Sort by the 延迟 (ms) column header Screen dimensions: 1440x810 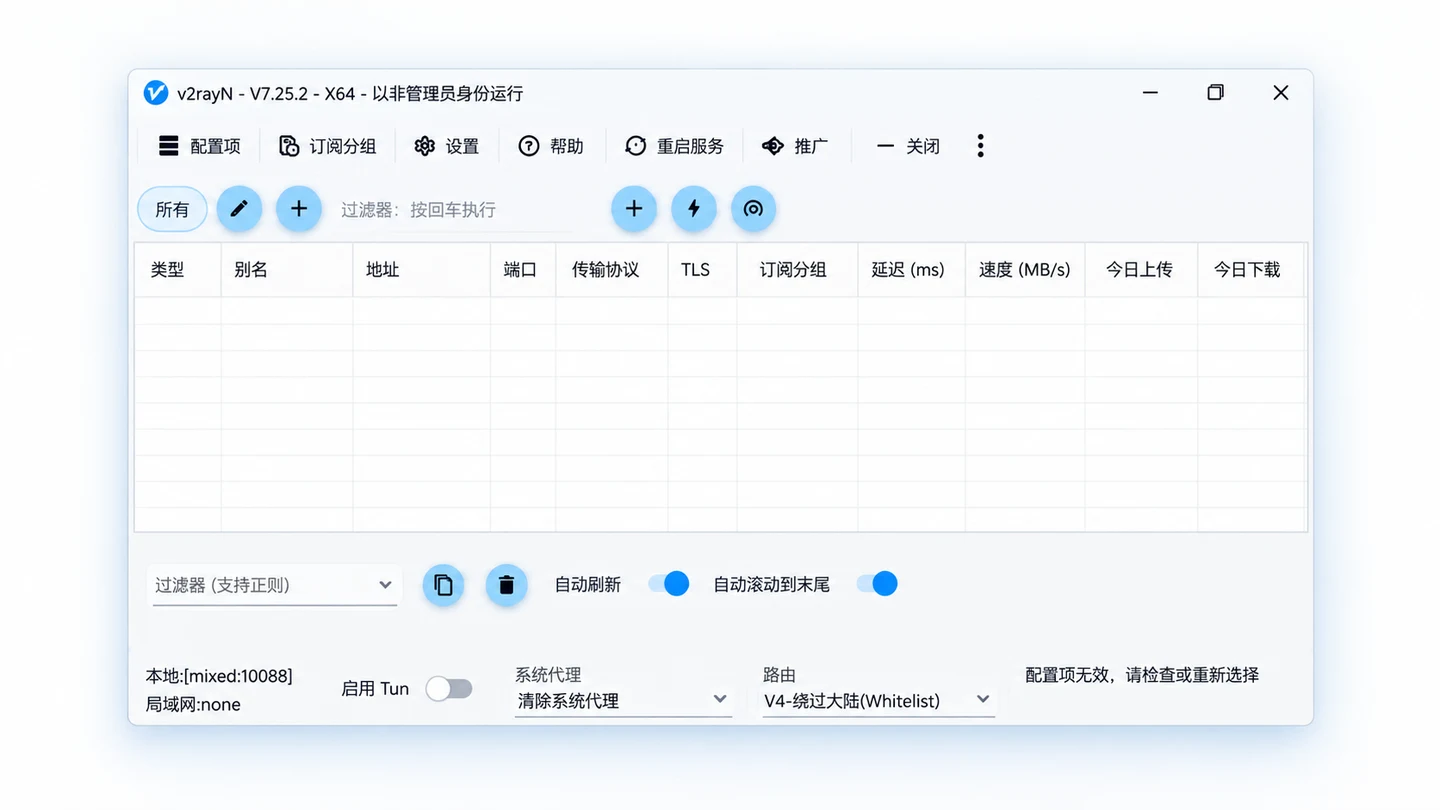tap(912, 270)
